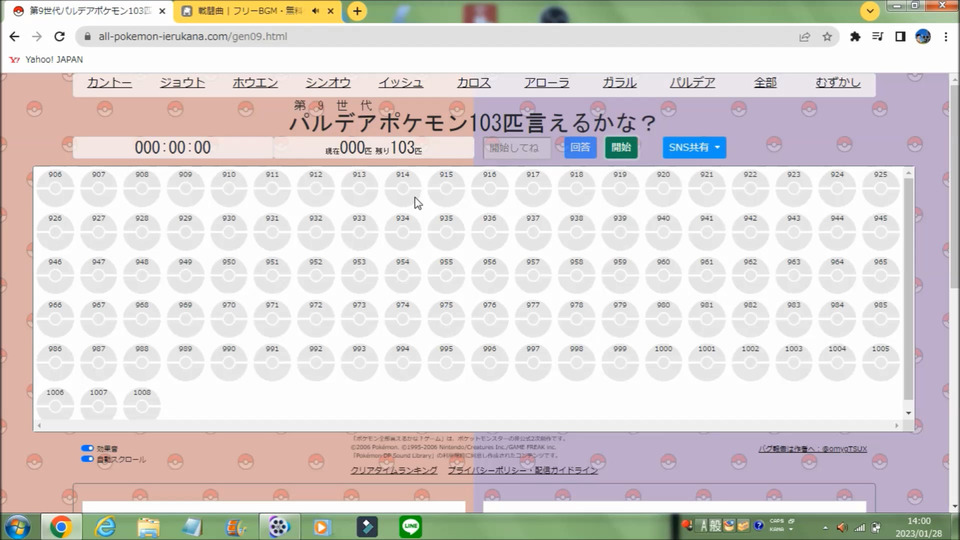Select the ガラル region tab
This screenshot has height=540, width=960.
tap(620, 83)
